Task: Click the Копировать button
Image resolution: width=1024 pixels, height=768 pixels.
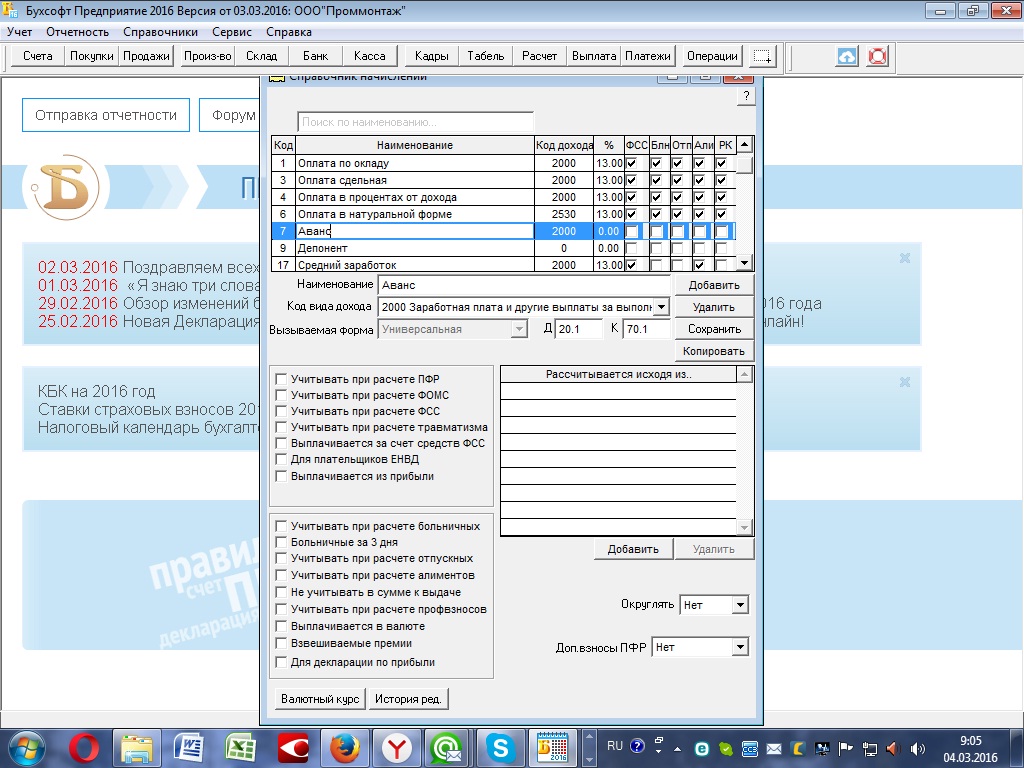Action: (x=714, y=351)
